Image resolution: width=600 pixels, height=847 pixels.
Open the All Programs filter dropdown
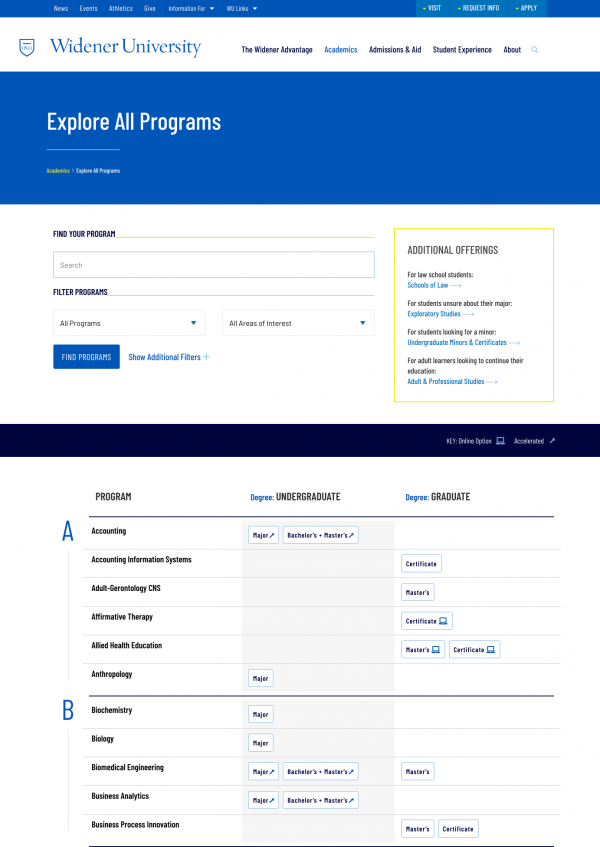(129, 323)
